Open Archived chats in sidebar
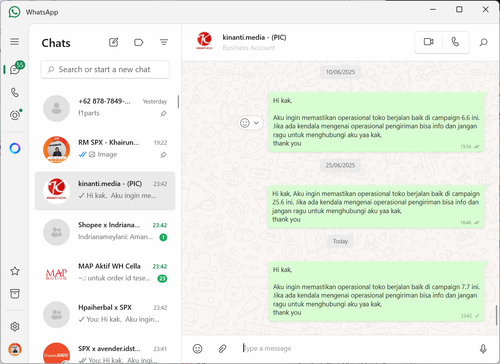Screen dimensions: 500x364 [15, 294]
